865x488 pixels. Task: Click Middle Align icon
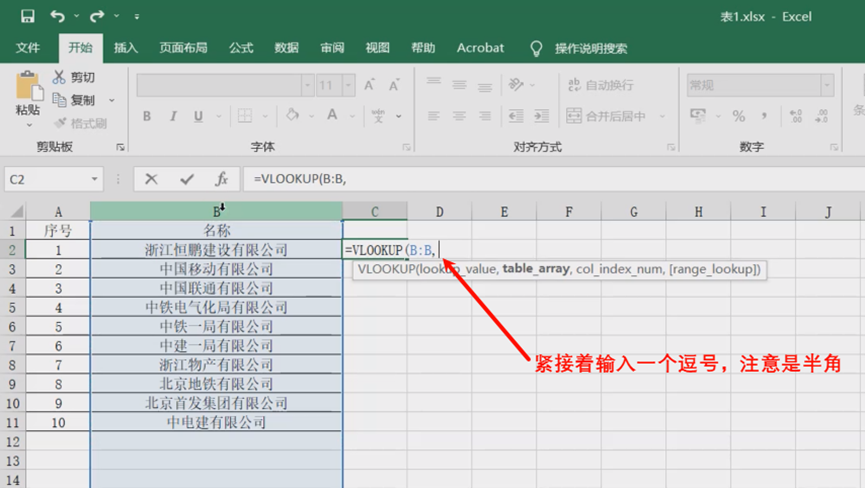tap(459, 85)
